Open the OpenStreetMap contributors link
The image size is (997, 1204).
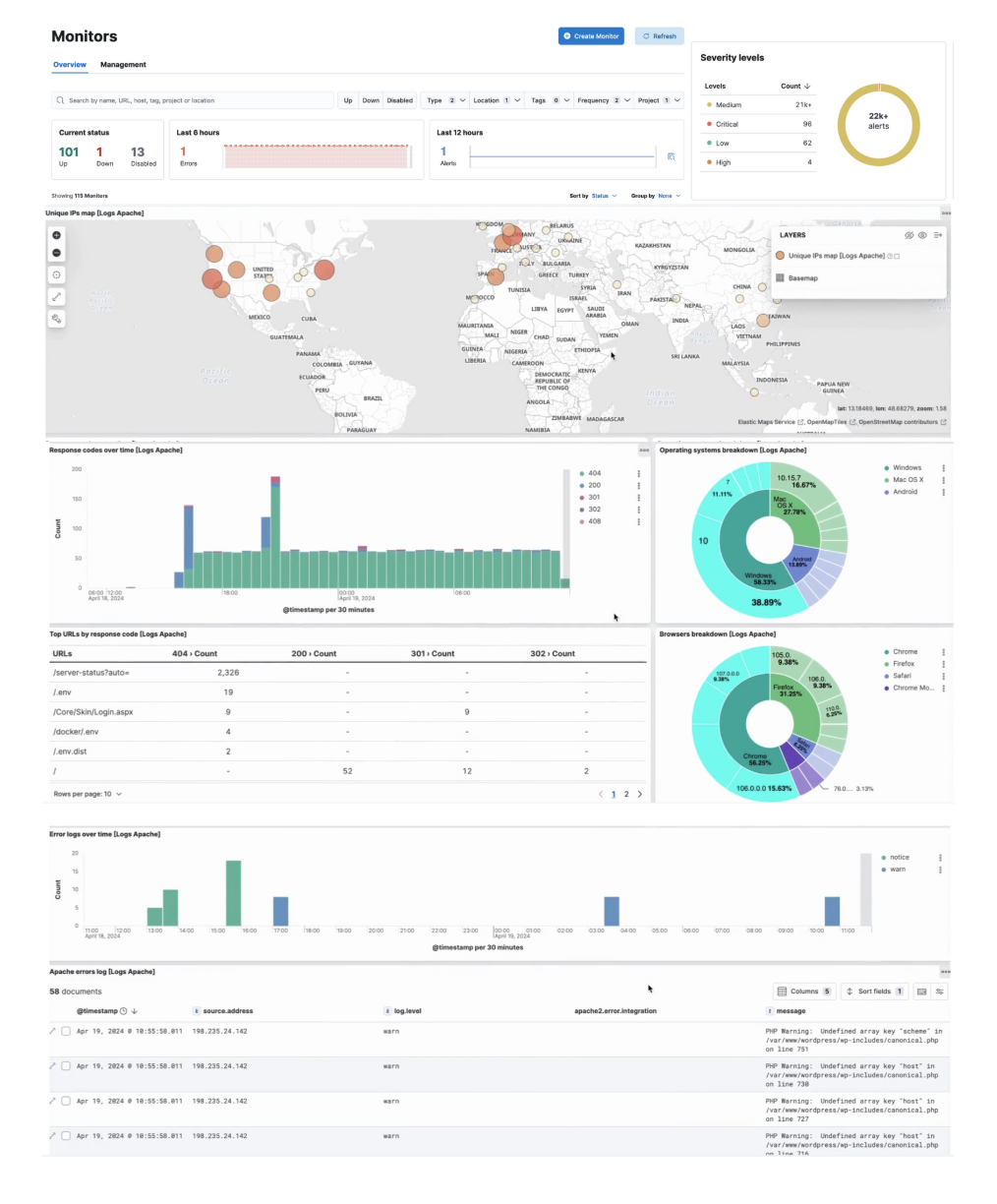pos(903,422)
